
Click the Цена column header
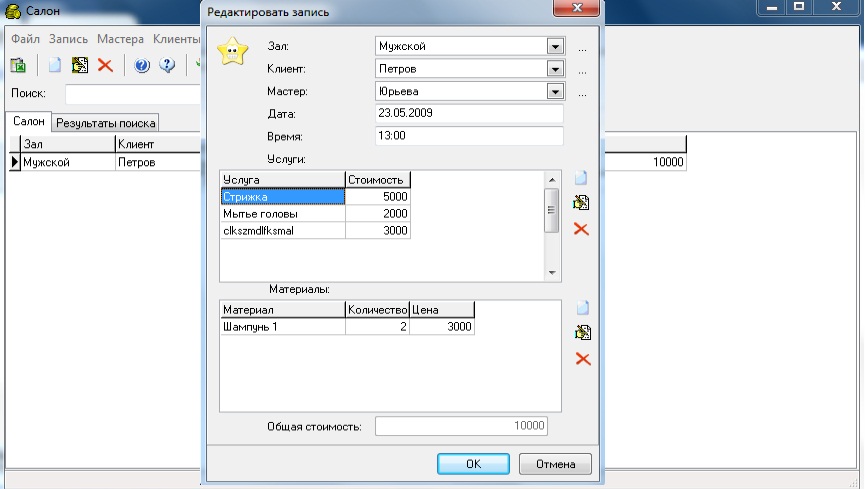(x=442, y=310)
